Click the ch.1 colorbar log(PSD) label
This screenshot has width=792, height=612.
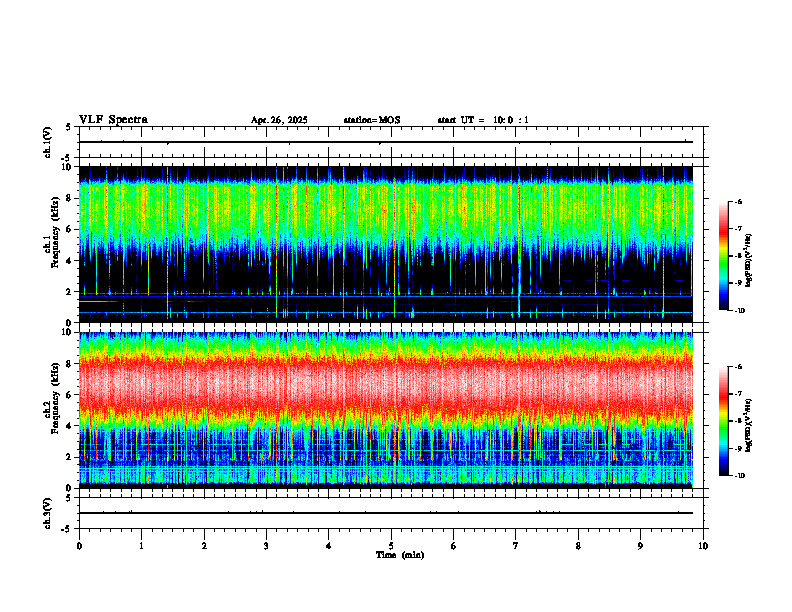749,261
